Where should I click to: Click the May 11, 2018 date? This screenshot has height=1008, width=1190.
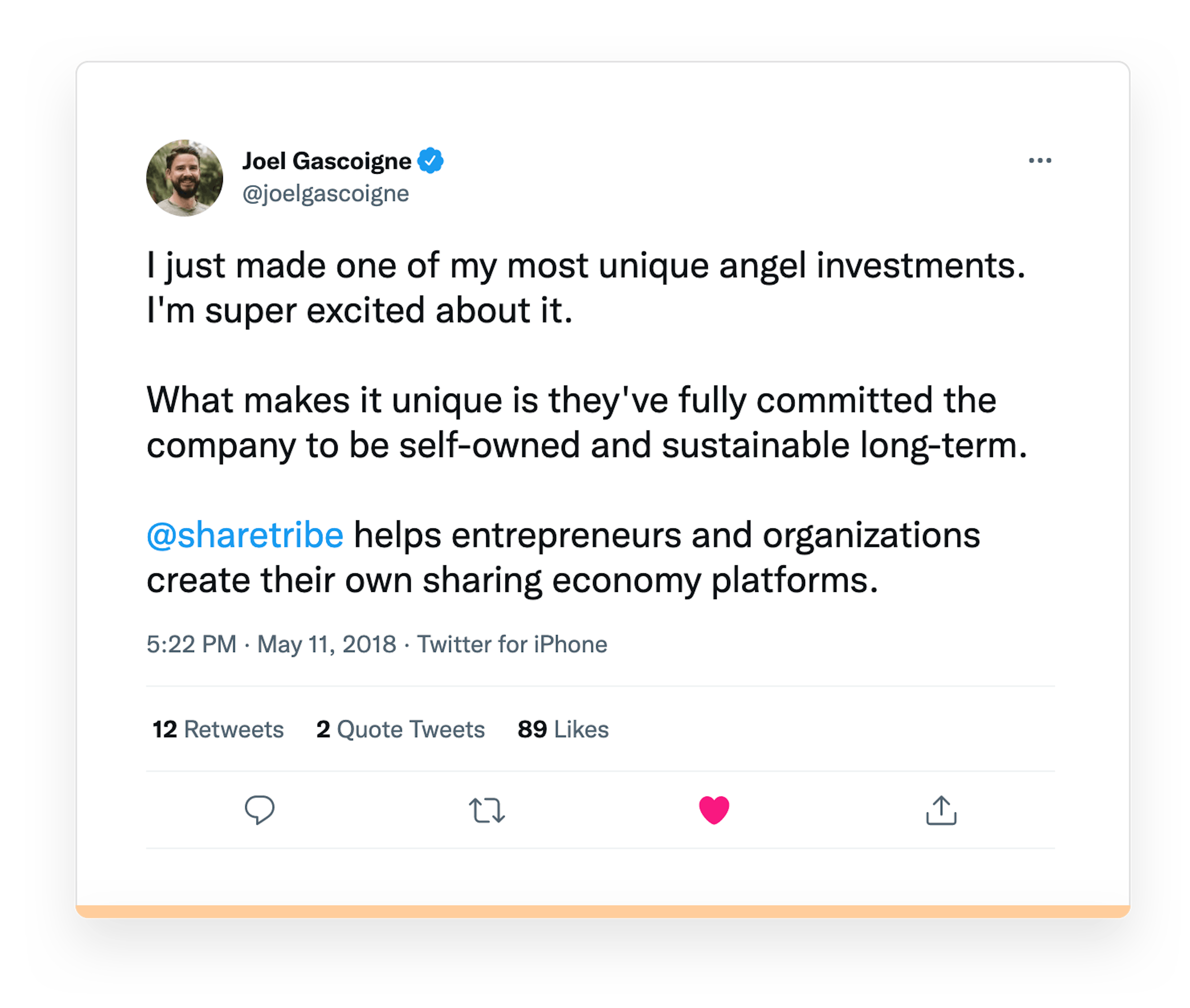(326, 644)
